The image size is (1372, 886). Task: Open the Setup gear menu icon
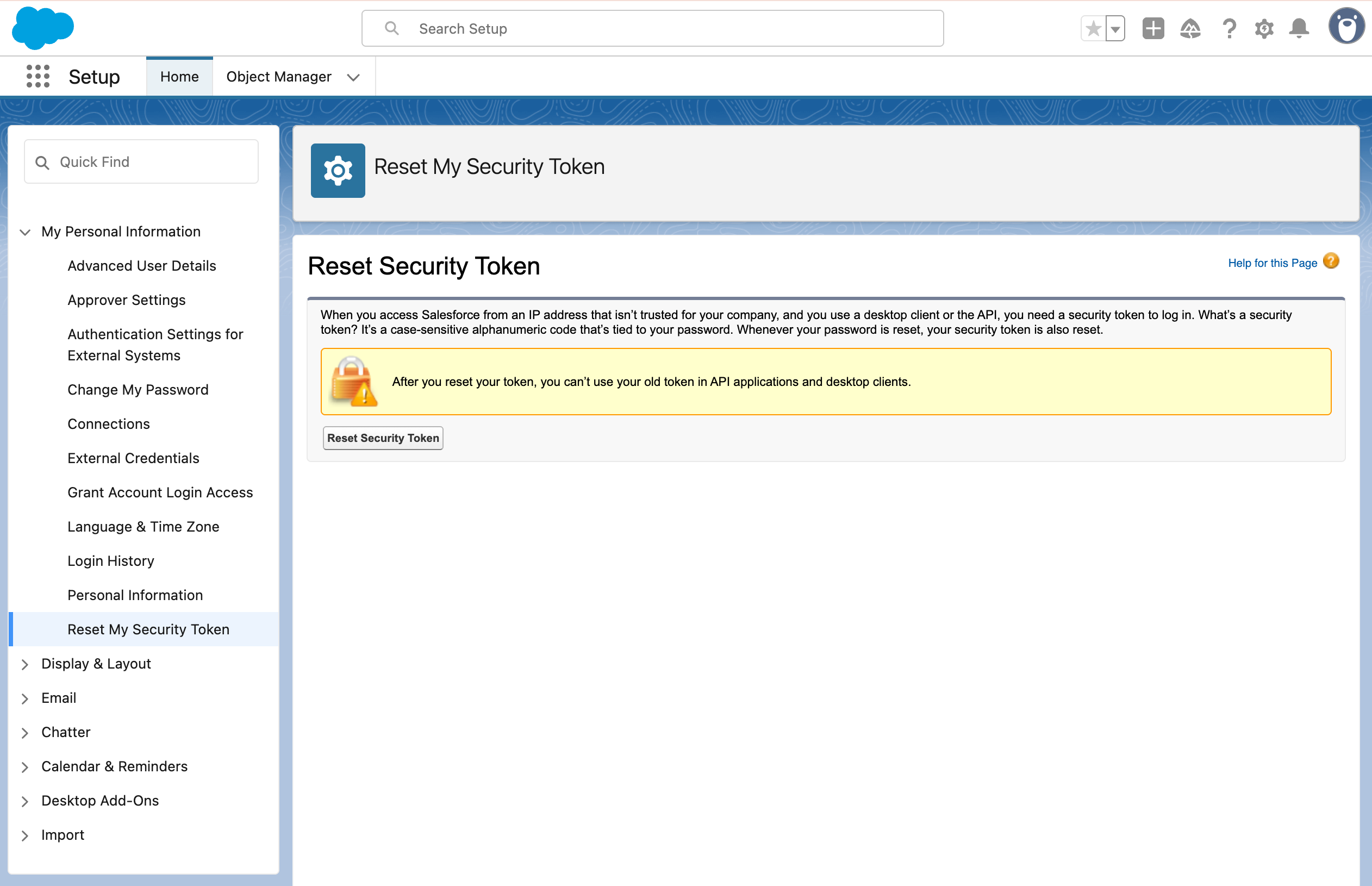pyautogui.click(x=1264, y=28)
